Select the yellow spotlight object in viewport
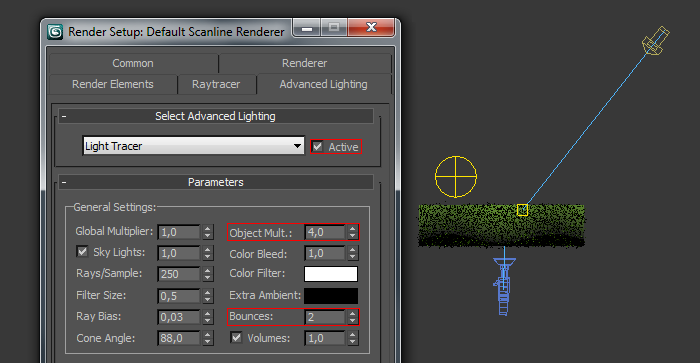Image resolution: width=700 pixels, height=363 pixels. [655, 41]
